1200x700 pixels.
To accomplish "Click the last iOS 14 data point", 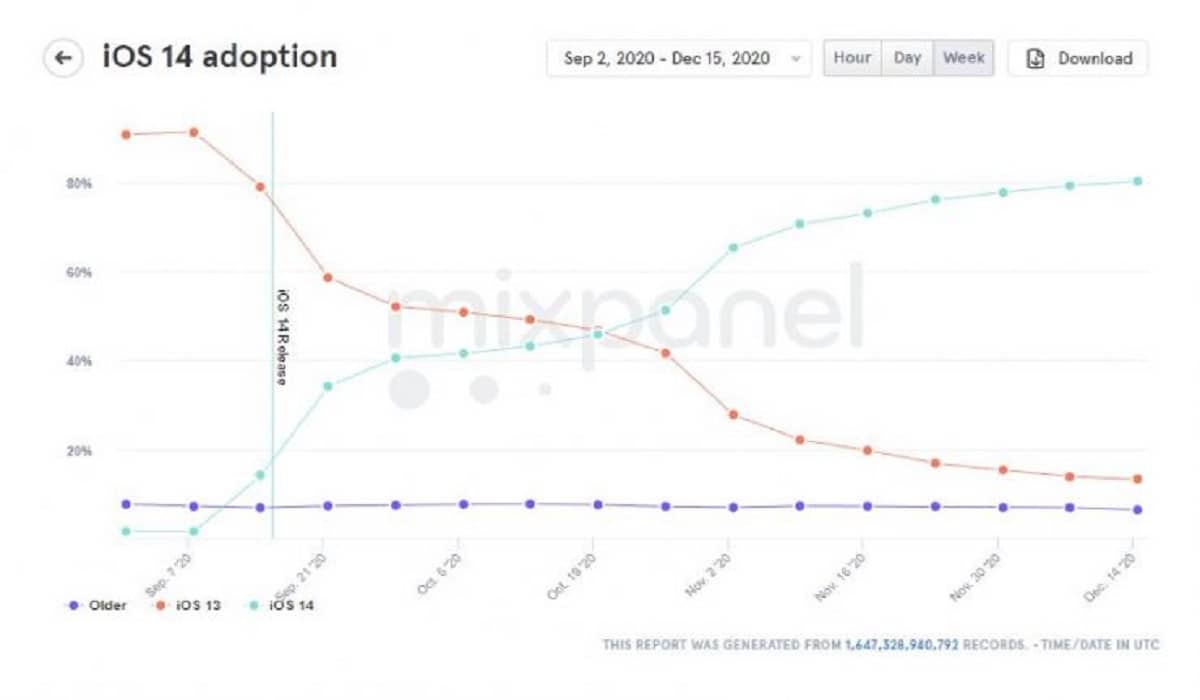I will click(1137, 181).
